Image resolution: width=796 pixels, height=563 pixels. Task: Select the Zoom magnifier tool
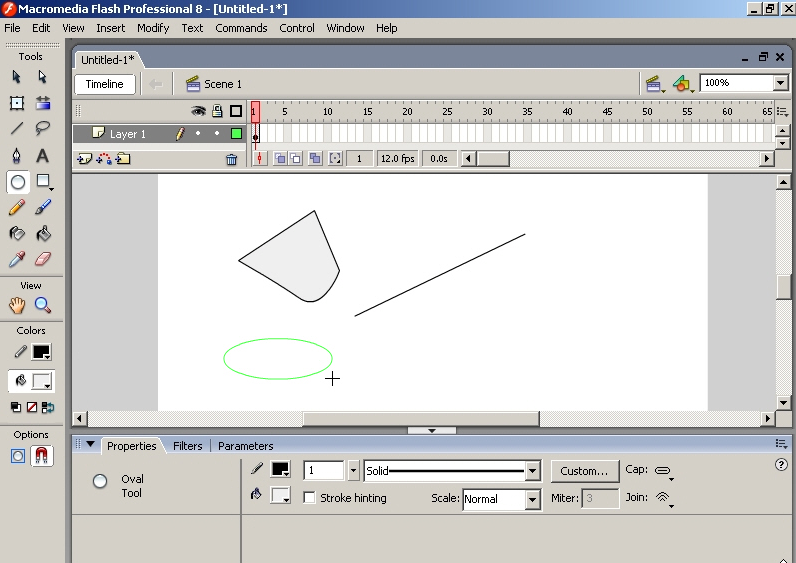43,305
